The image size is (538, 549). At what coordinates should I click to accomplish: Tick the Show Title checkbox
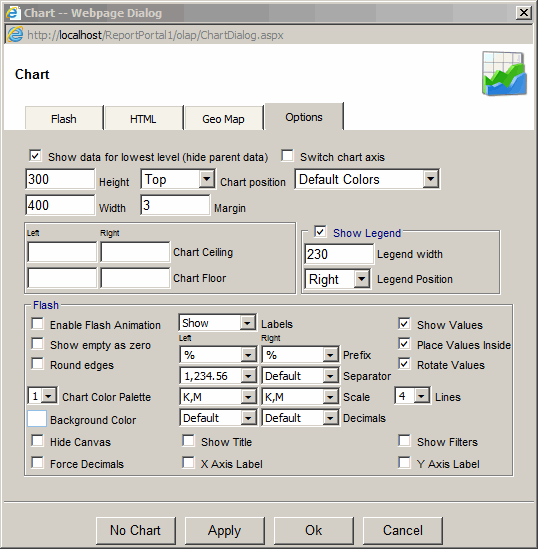point(188,440)
